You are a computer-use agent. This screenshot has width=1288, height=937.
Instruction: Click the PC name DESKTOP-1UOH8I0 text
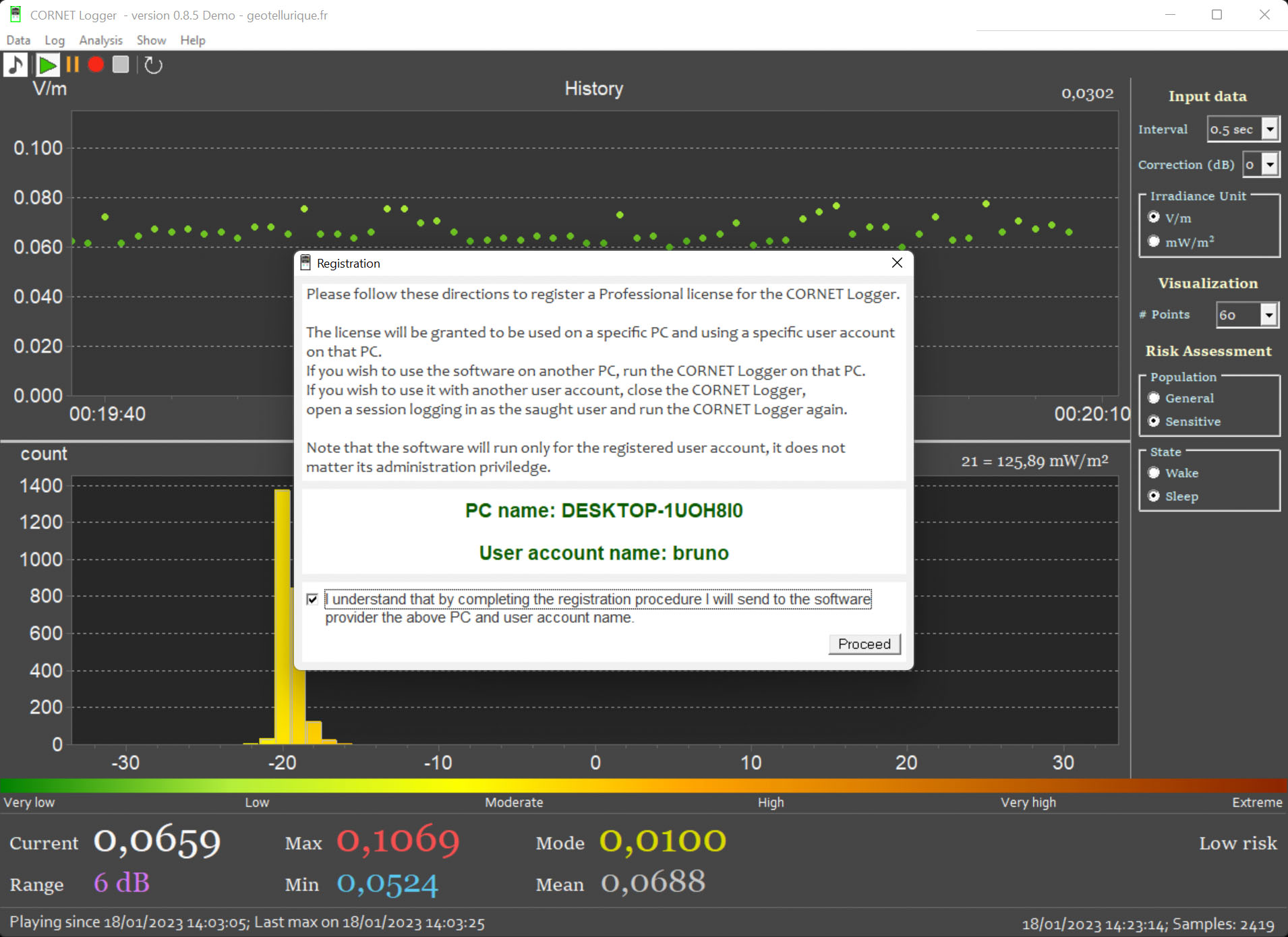pos(604,510)
